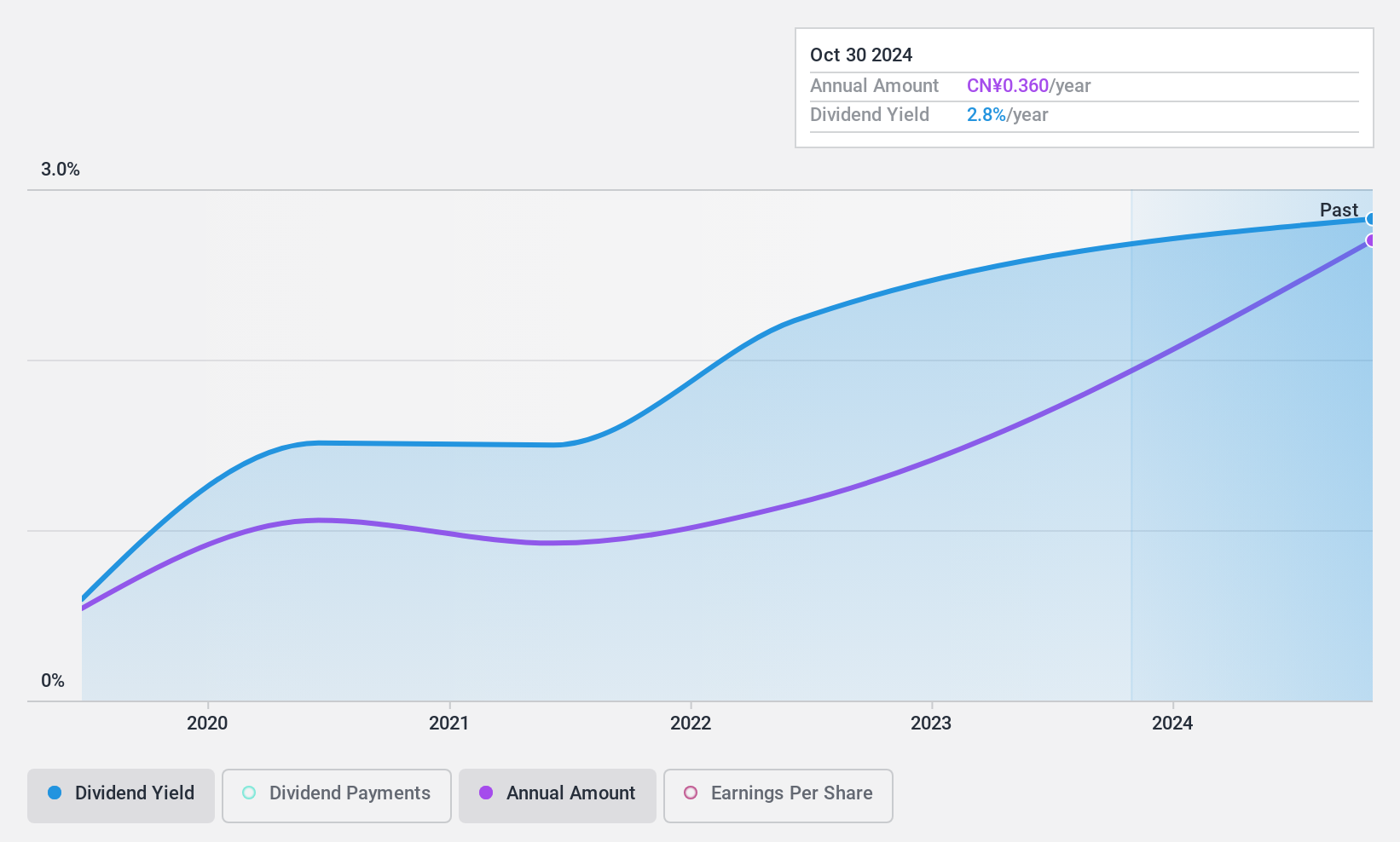
Task: Click the 2024 x-axis label
Action: (1172, 724)
